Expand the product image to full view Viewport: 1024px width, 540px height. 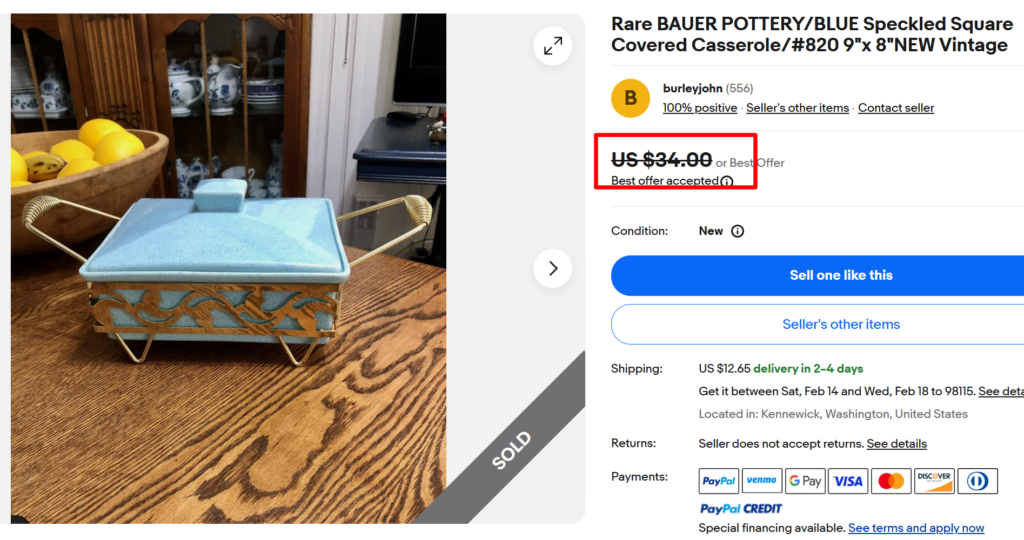[x=552, y=46]
